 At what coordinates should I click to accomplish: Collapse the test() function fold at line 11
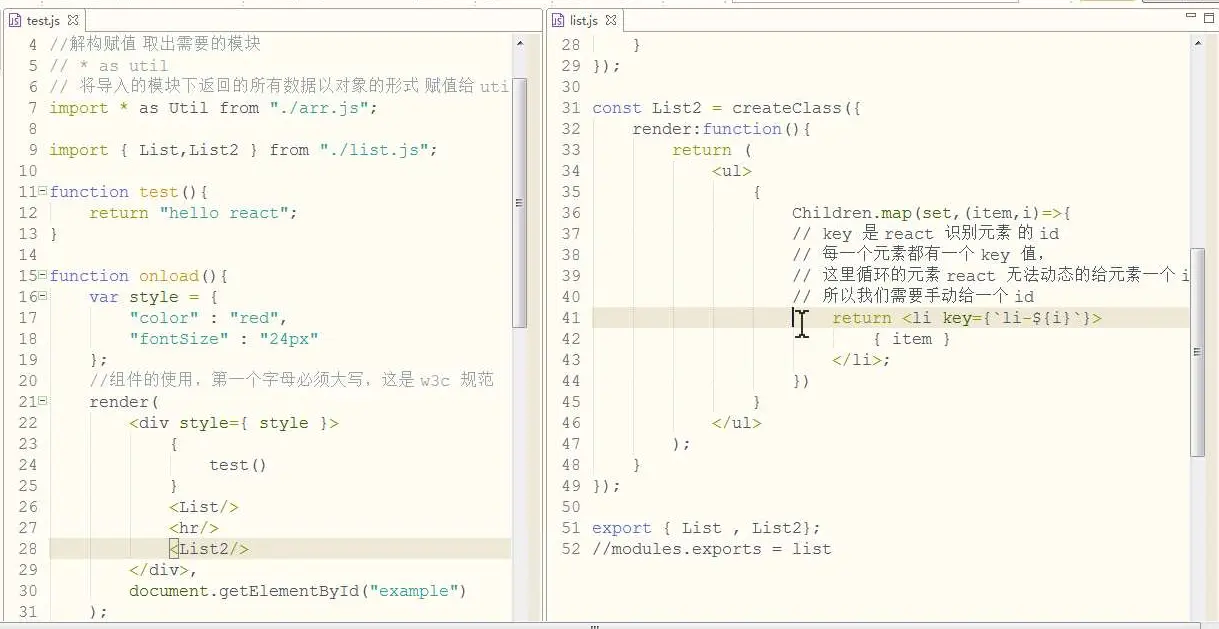coord(42,191)
